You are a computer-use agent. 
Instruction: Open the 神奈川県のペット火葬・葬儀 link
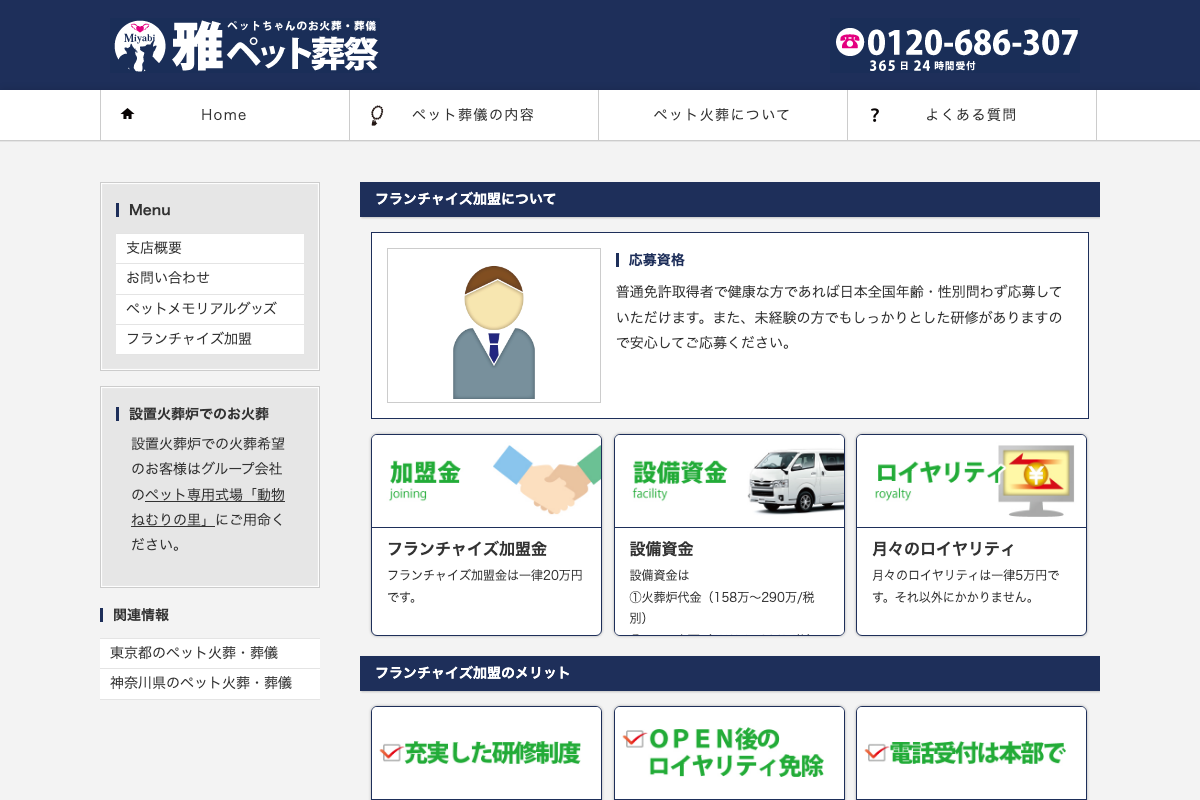click(x=210, y=683)
